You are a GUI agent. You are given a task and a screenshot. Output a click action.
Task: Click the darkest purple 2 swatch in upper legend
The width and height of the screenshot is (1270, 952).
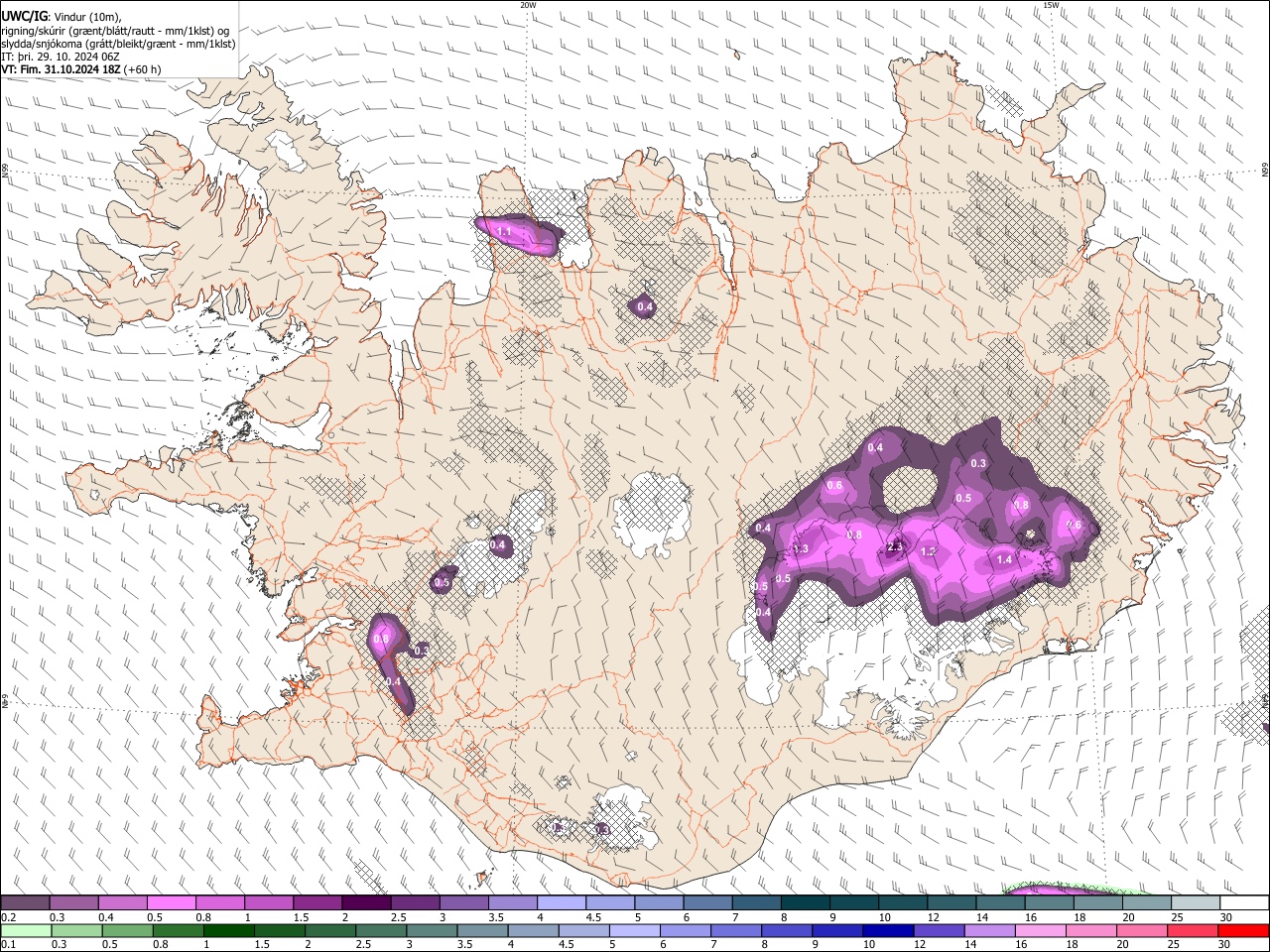365,903
